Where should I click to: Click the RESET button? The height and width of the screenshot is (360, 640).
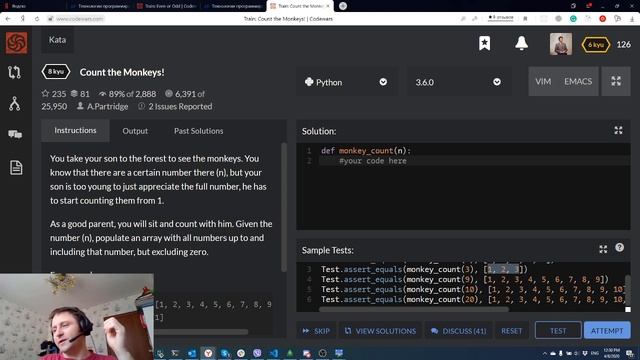tap(511, 331)
